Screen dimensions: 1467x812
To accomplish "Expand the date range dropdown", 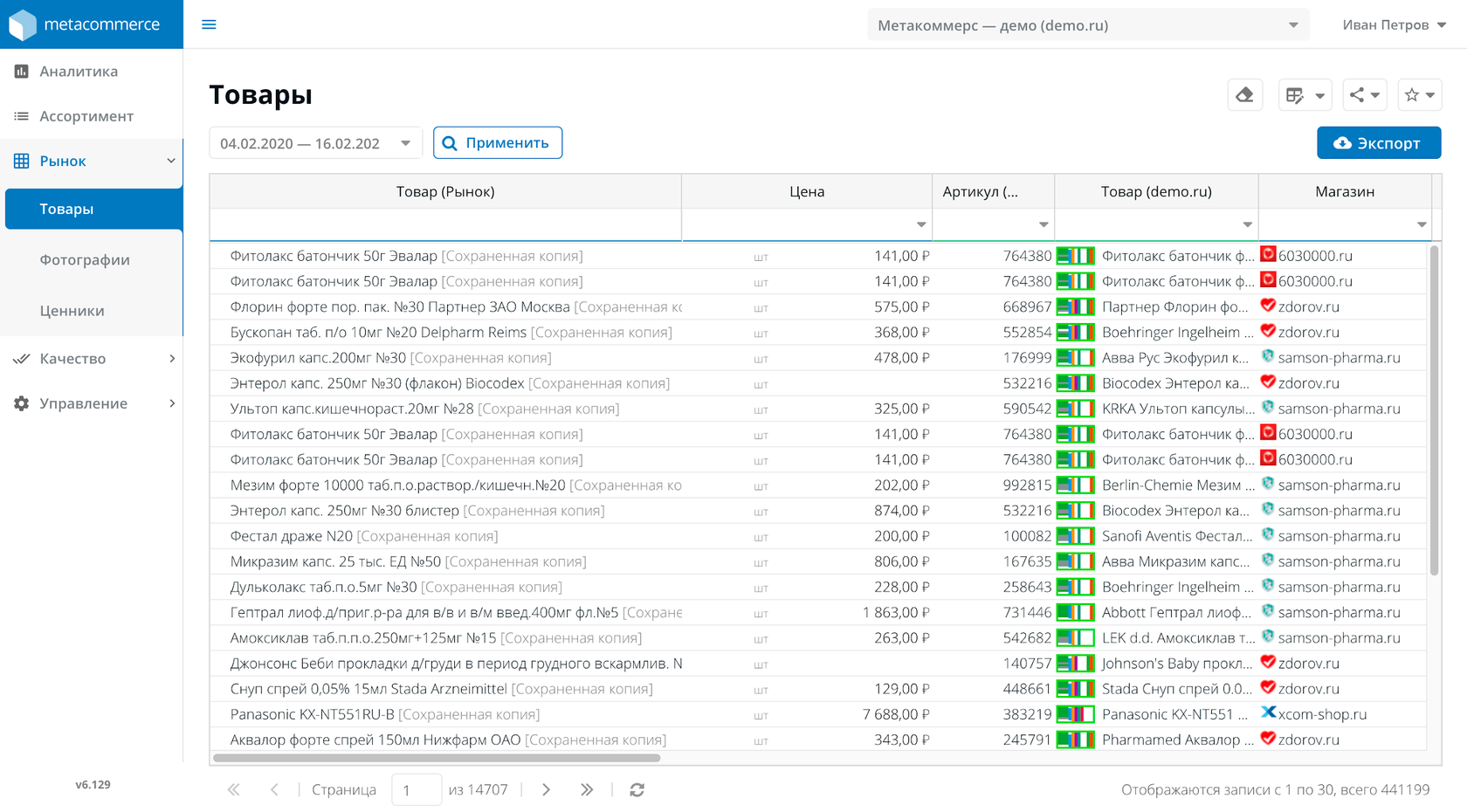I will tap(405, 143).
